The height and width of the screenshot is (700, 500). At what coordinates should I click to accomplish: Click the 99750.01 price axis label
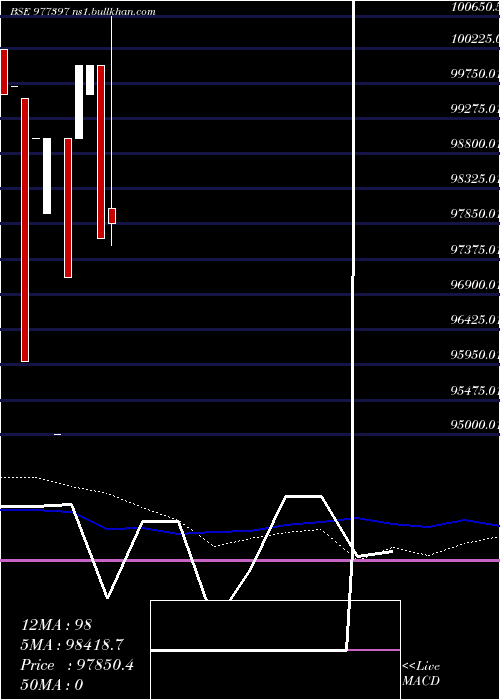475,74
